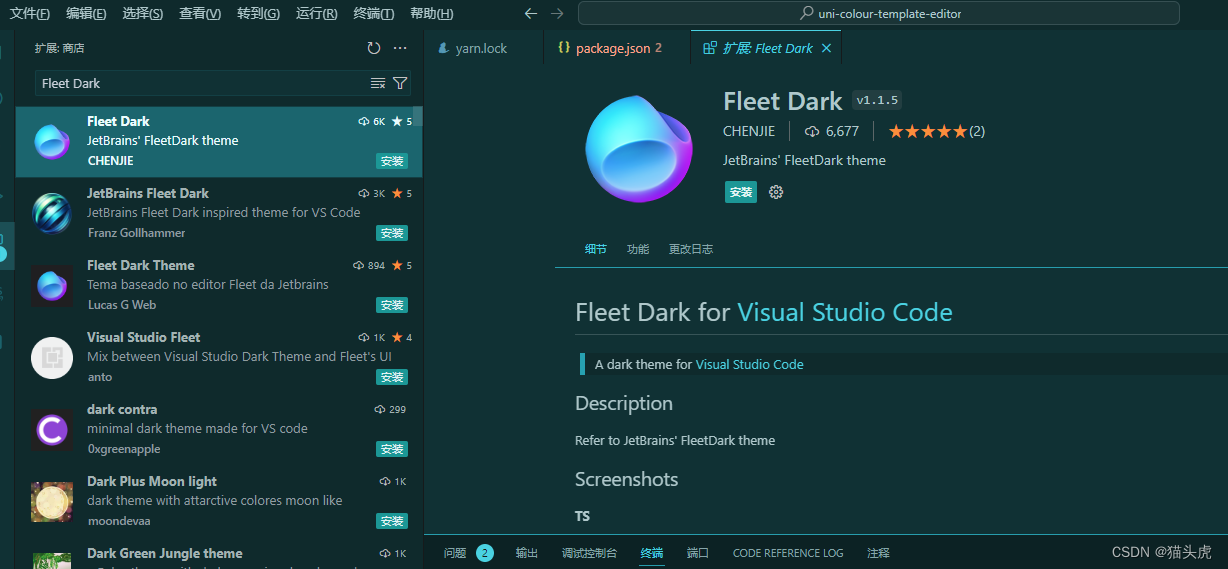Open the 问题 problems panel tab
The width and height of the screenshot is (1228, 569).
pyautogui.click(x=455, y=553)
